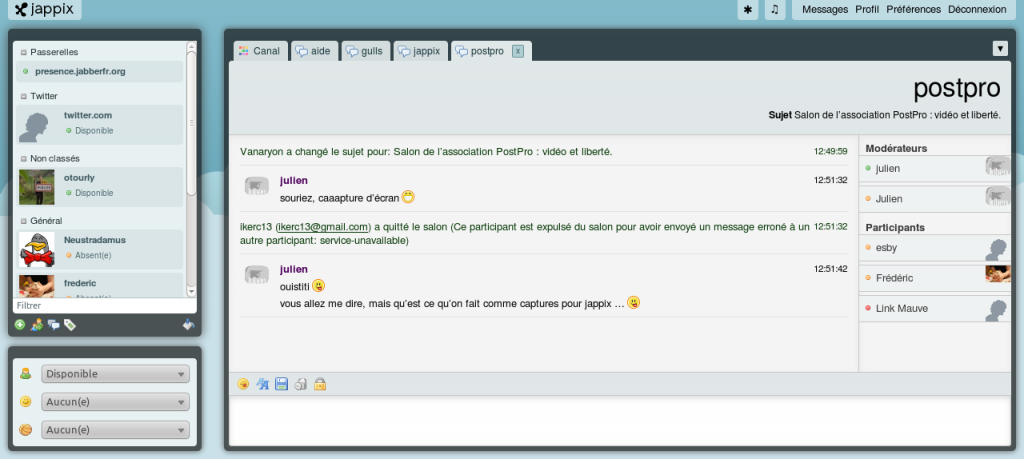Collapse the Twitter roster group
Screen dimensions: 1024x459
click(24, 96)
